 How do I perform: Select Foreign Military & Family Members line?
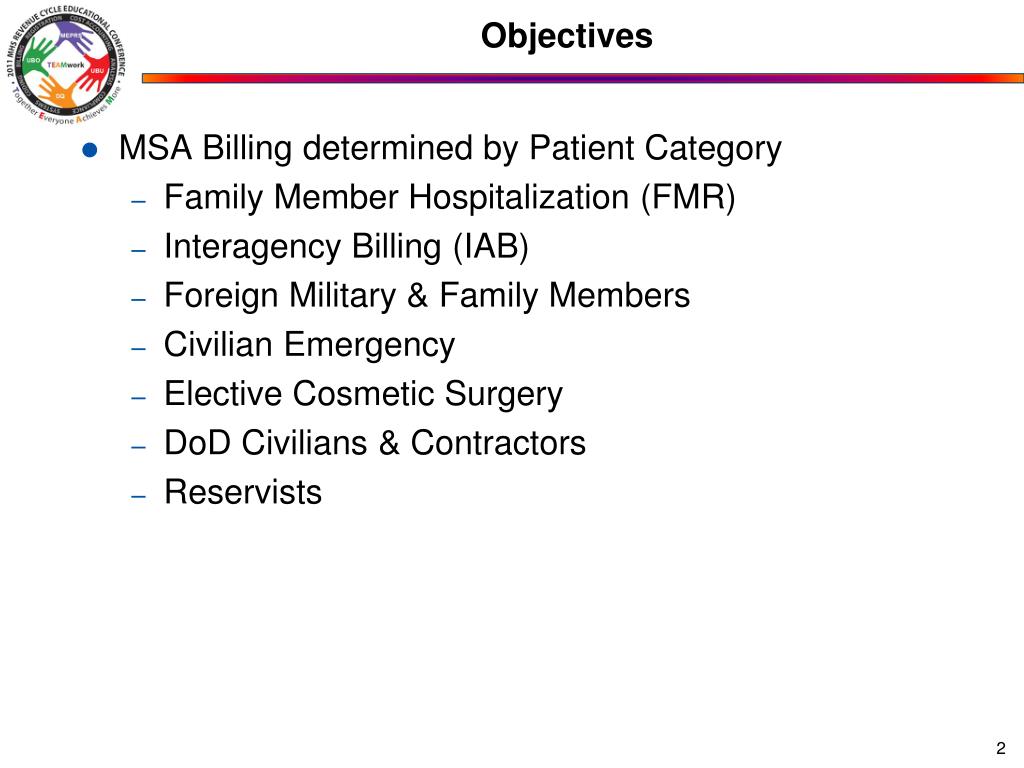[427, 295]
